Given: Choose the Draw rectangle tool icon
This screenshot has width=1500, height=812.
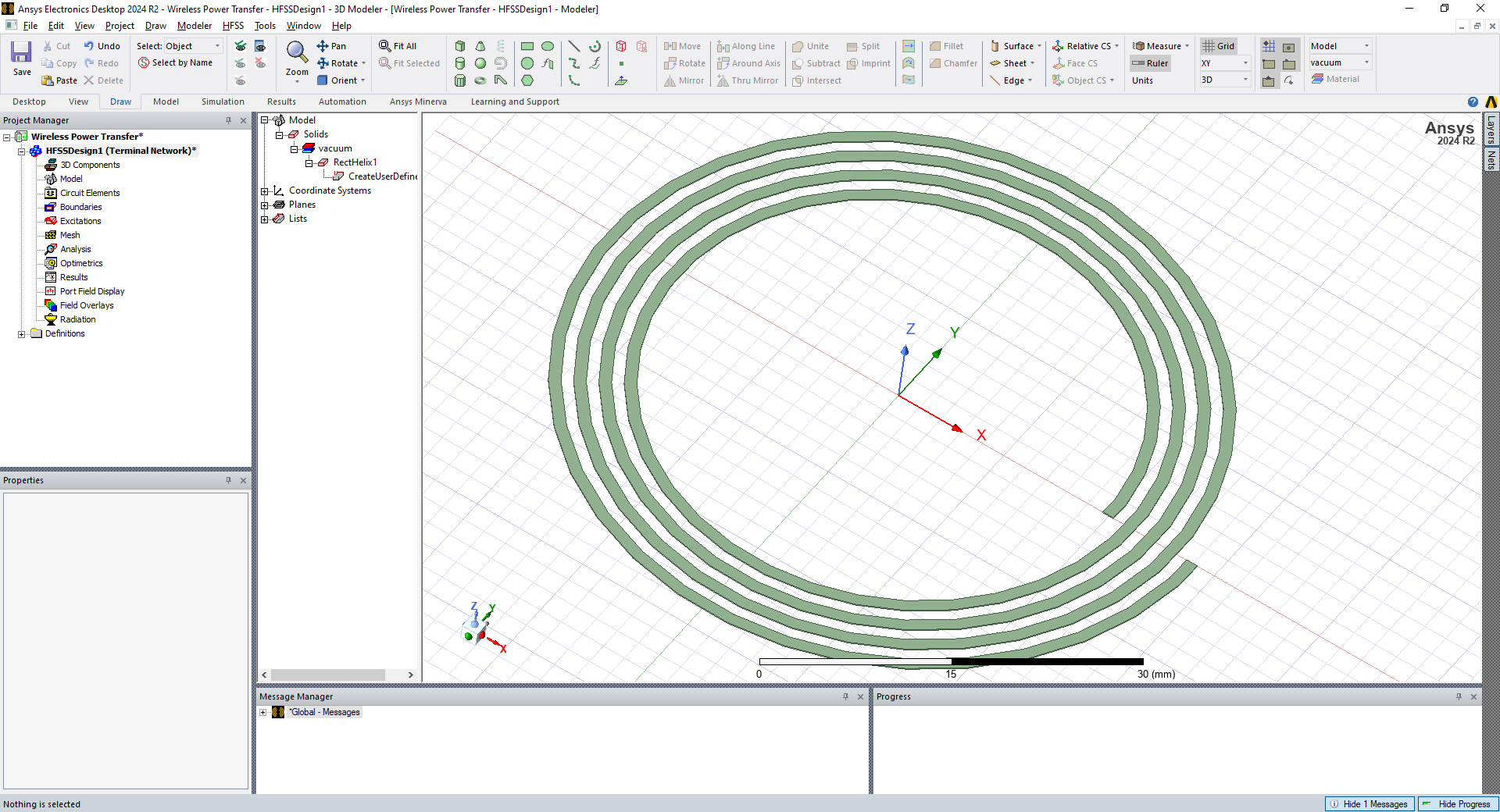Looking at the screenshot, I should point(527,46).
